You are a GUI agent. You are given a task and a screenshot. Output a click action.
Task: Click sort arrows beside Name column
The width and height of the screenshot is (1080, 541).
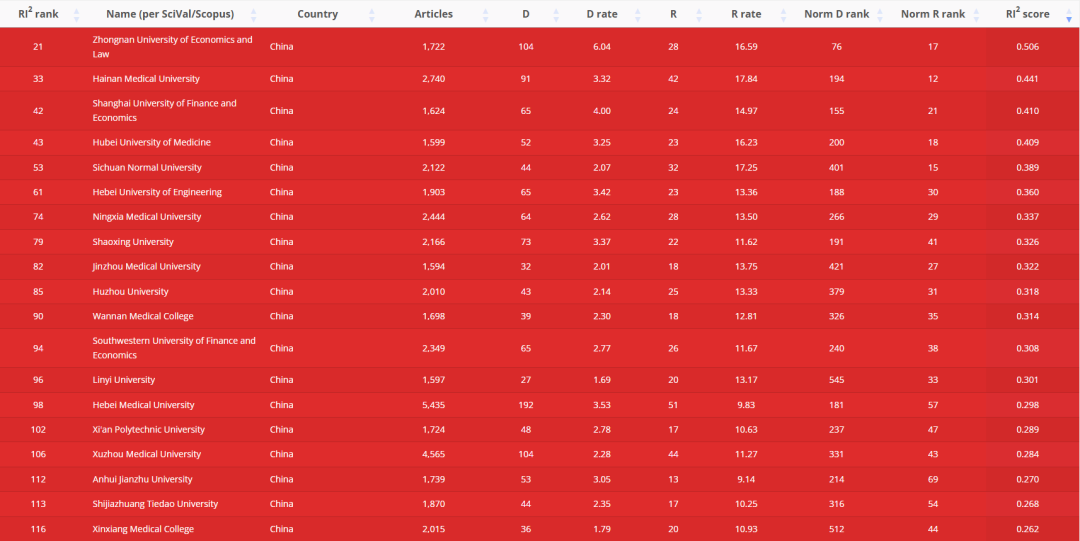click(x=253, y=14)
